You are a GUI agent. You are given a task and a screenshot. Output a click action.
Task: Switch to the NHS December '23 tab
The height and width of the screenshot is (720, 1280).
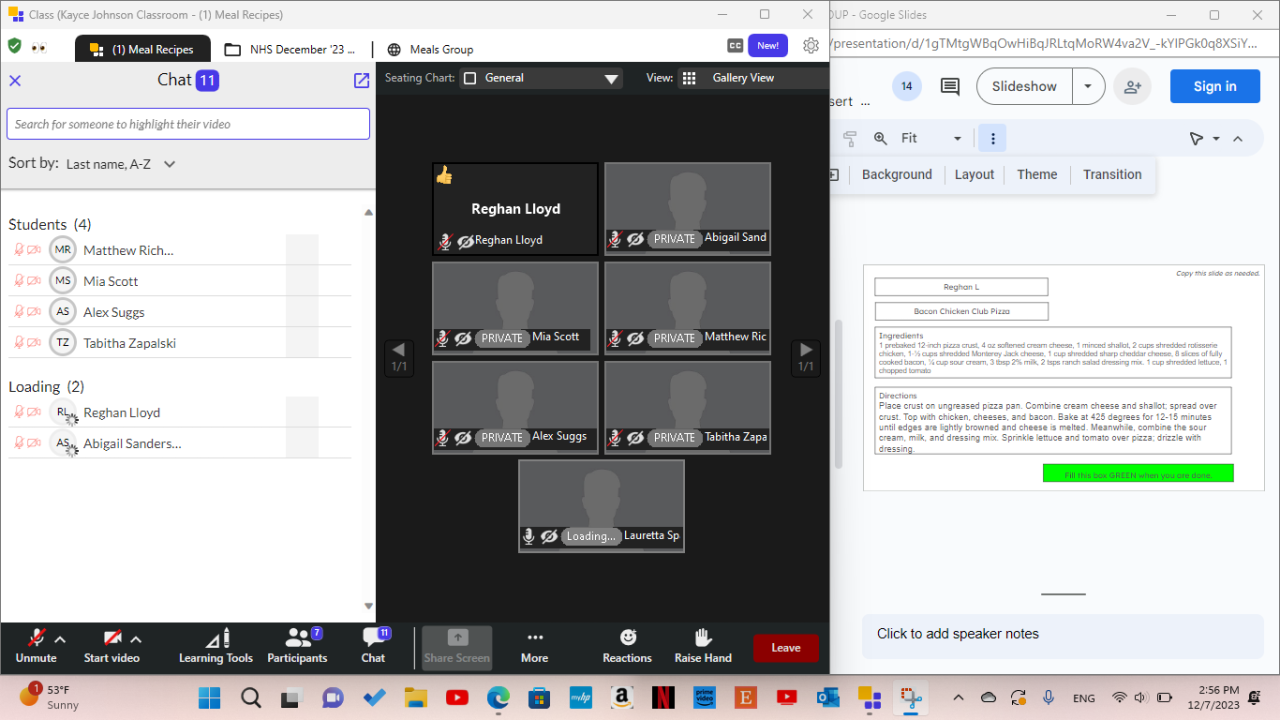pos(290,49)
